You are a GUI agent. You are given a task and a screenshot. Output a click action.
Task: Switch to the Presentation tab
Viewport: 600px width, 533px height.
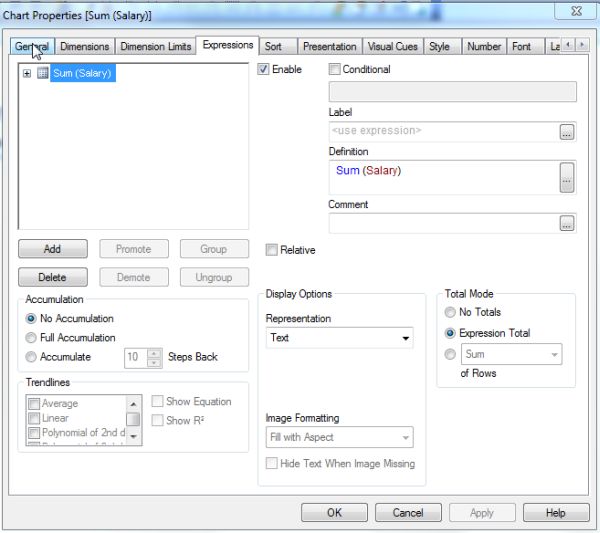[x=329, y=47]
